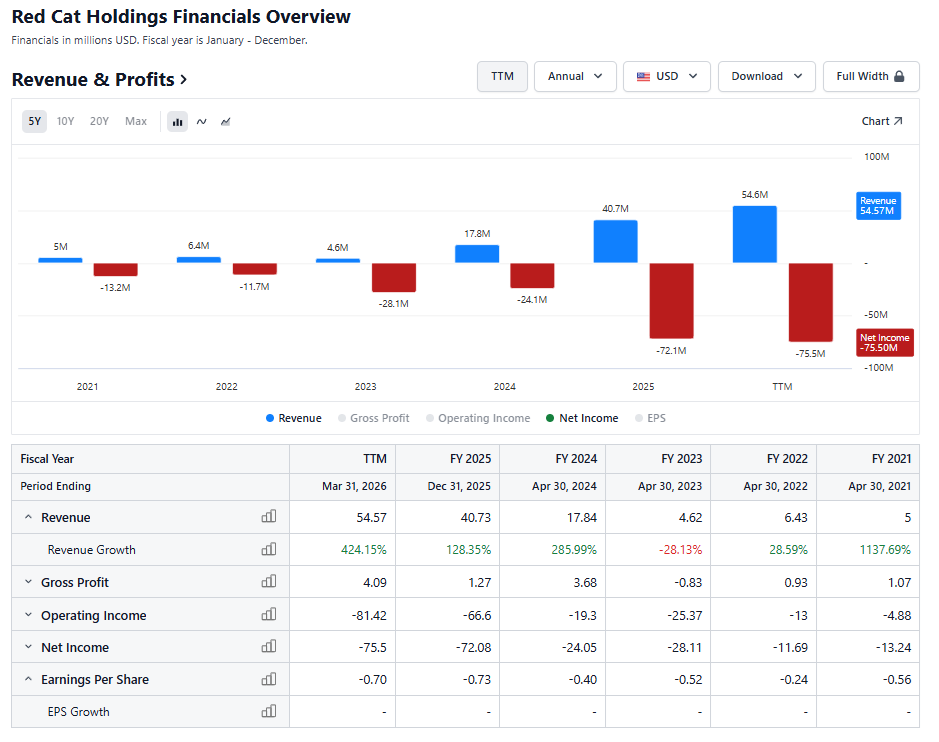Click the 2024 revenue bar 17.8M

(477, 254)
